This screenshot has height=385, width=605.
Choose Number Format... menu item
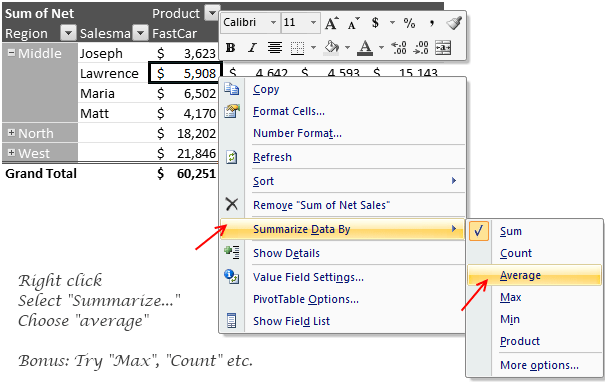pos(343,133)
